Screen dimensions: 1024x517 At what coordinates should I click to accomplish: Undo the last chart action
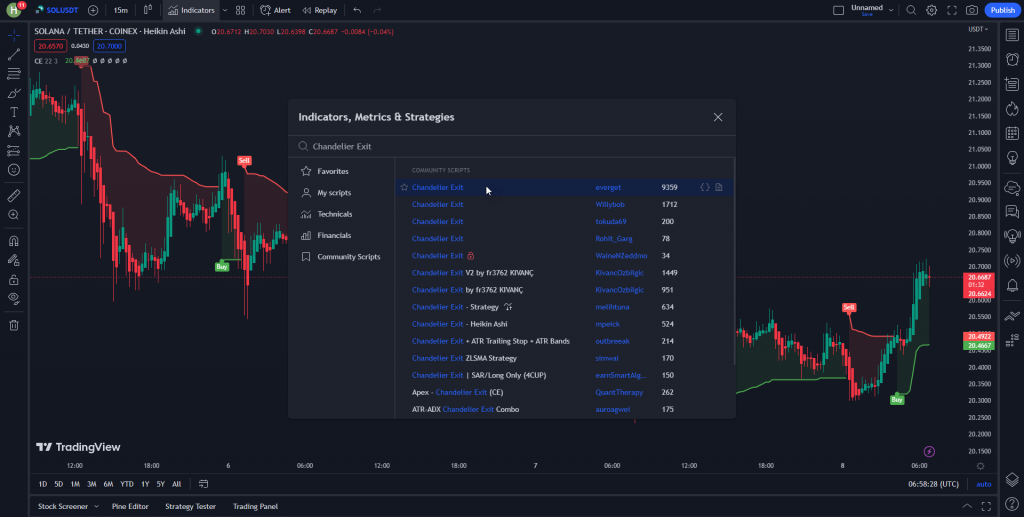point(357,10)
